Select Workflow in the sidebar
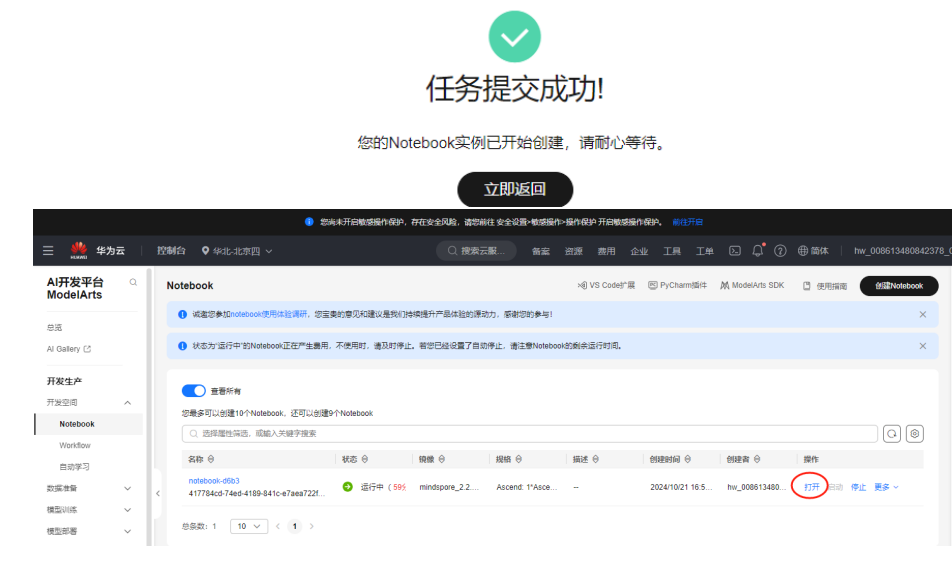 coord(75,445)
